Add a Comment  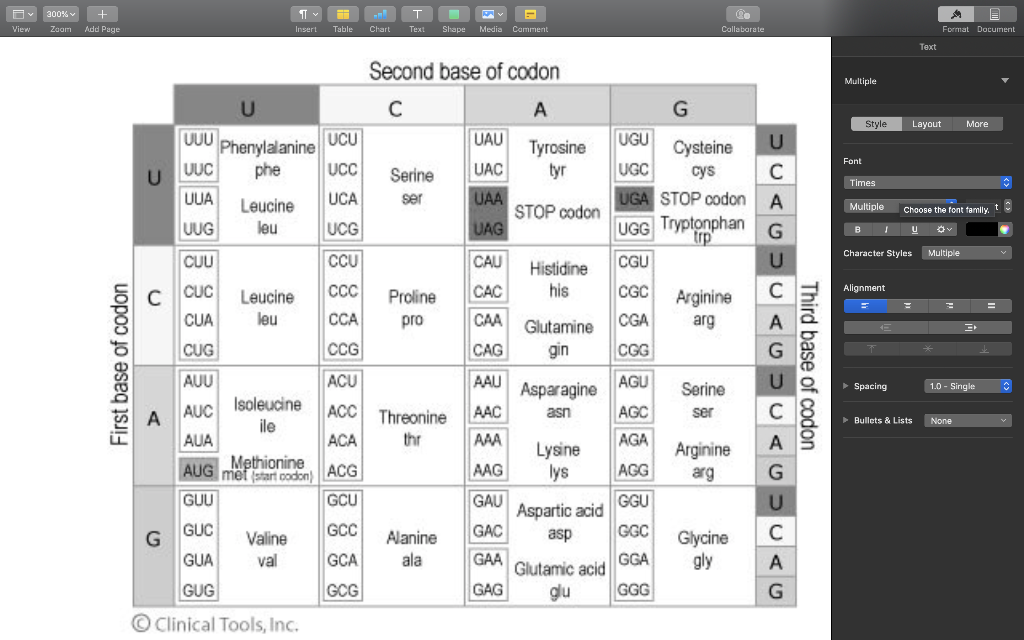[529, 14]
